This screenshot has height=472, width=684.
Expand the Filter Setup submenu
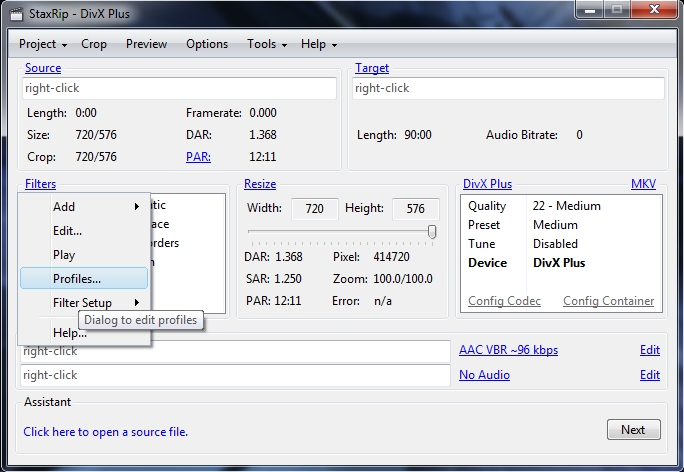tap(84, 302)
